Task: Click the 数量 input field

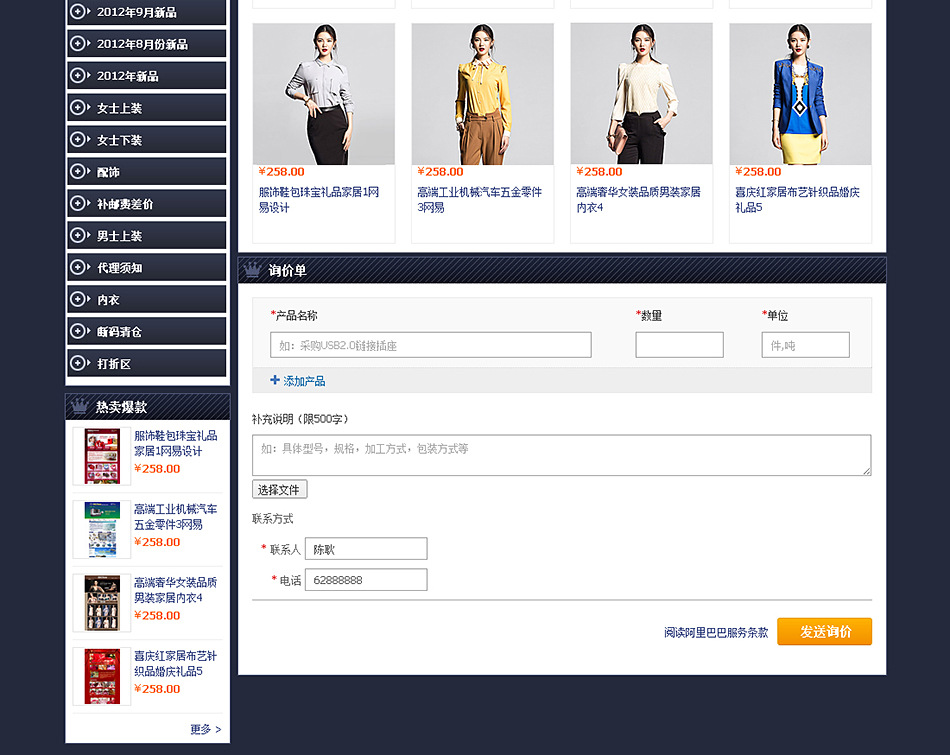Action: (679, 345)
